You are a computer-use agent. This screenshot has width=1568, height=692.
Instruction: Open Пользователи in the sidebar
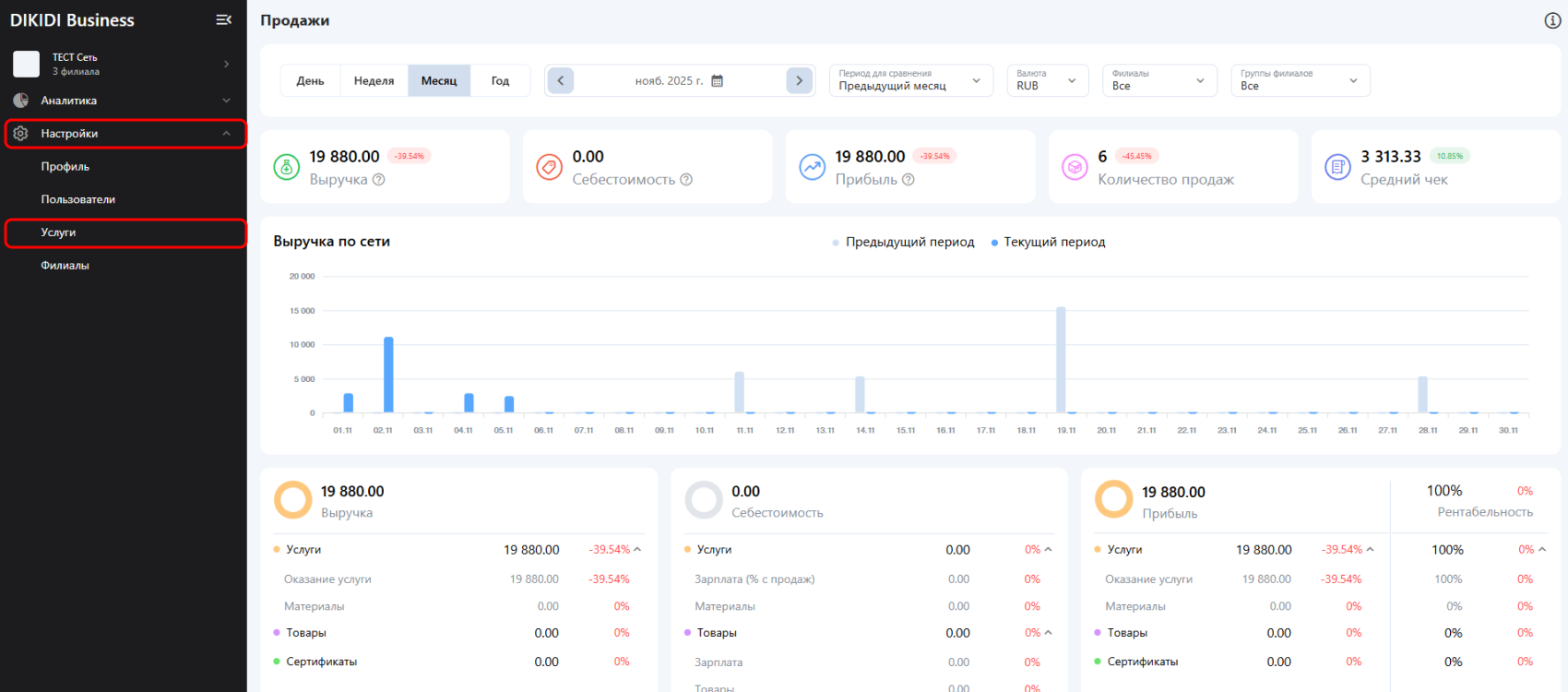pyautogui.click(x=78, y=199)
